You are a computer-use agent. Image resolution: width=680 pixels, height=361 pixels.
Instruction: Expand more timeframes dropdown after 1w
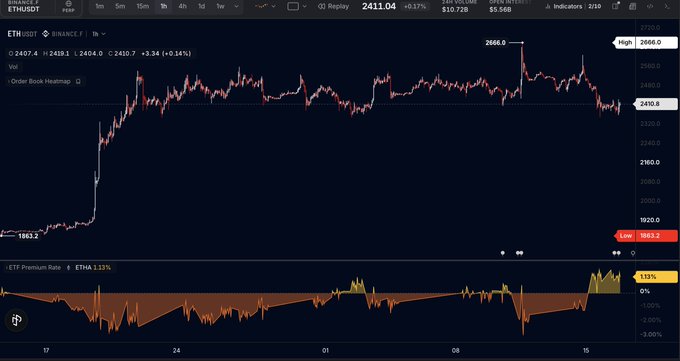click(236, 7)
